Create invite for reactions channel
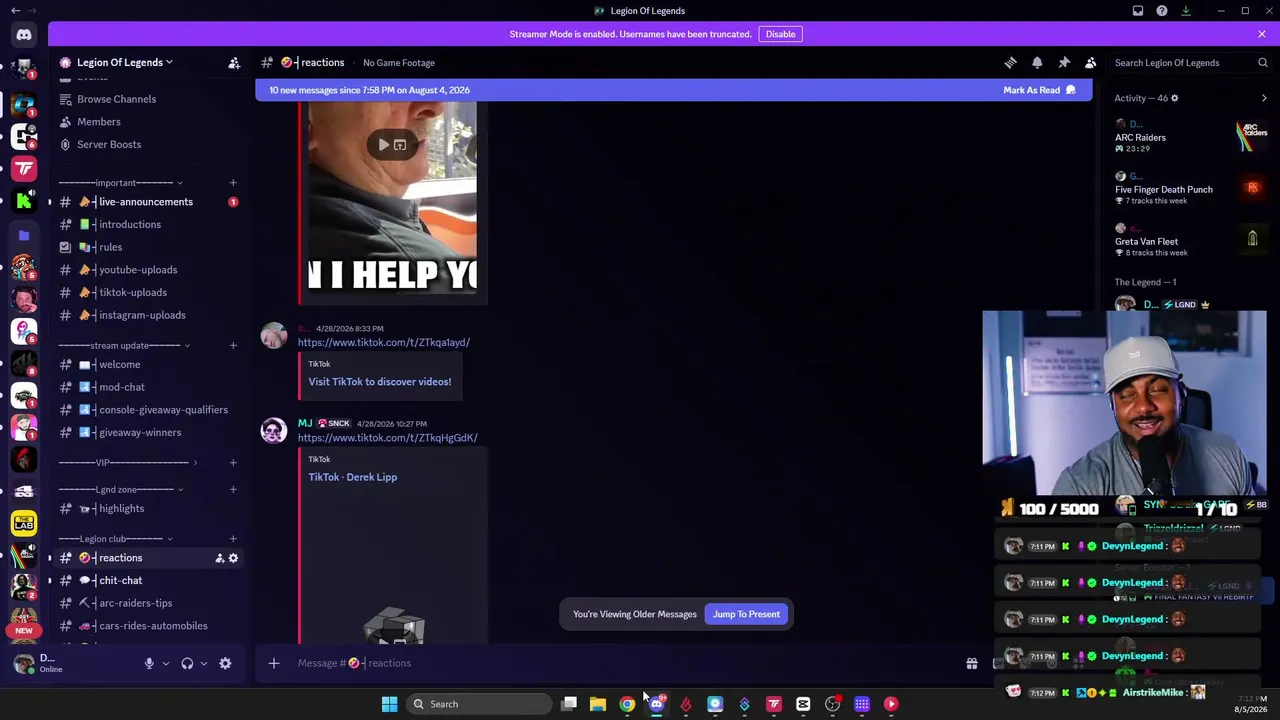Viewport: 1280px width, 720px height. pyautogui.click(x=219, y=558)
